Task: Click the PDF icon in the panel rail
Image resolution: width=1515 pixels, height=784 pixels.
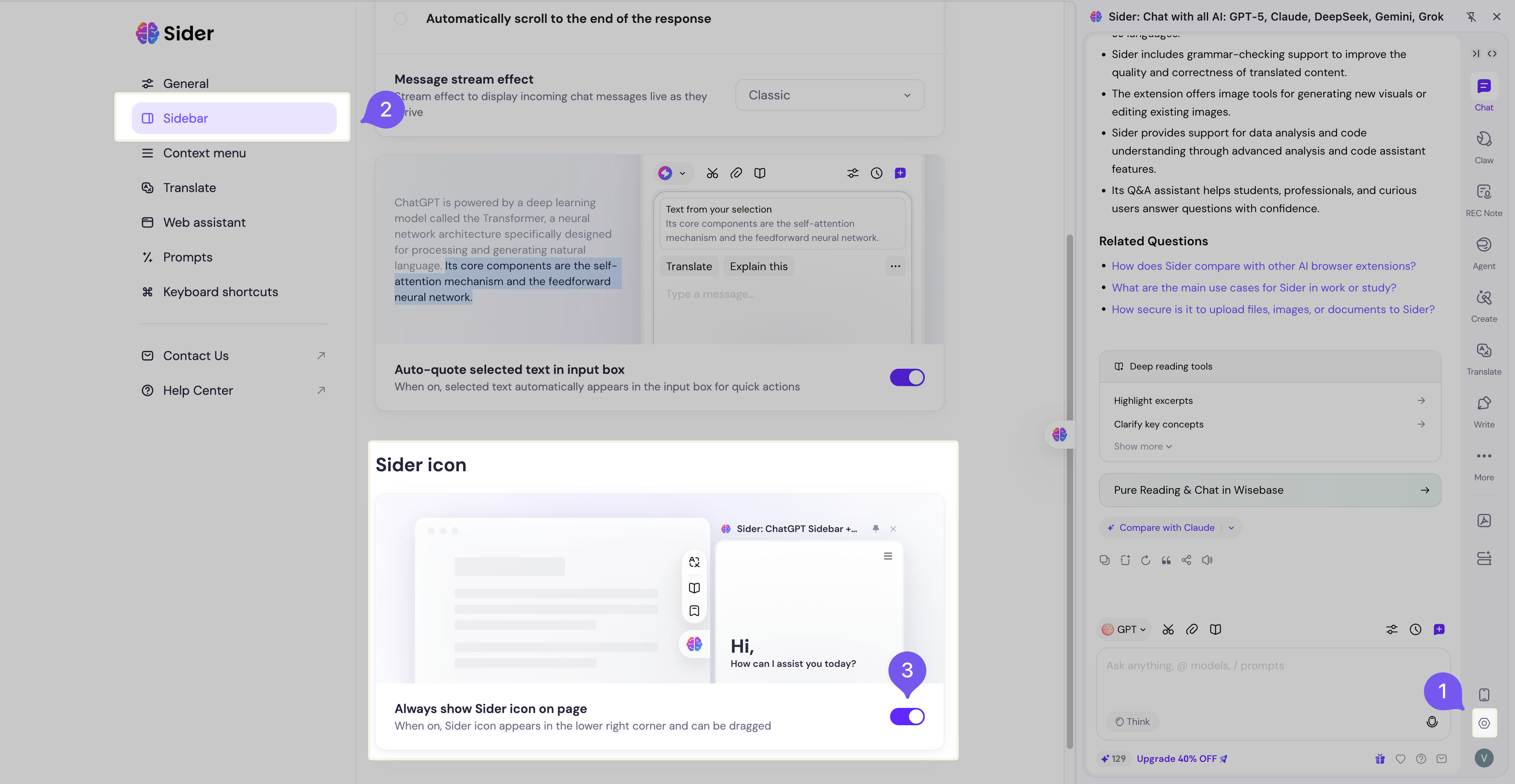Action: (x=1483, y=521)
